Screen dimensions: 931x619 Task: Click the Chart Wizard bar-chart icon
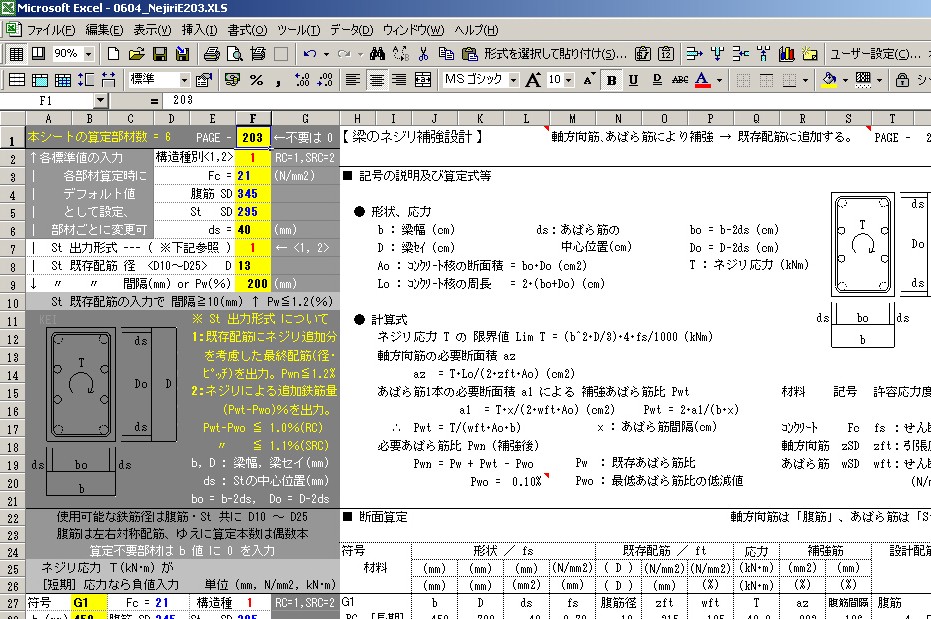pos(787,54)
